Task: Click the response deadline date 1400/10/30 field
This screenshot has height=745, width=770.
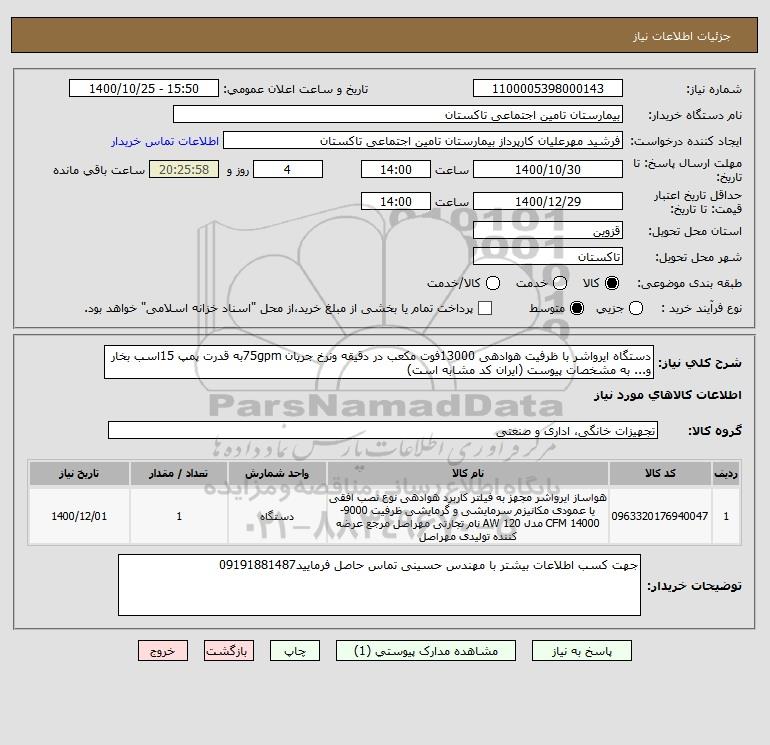Action: (x=548, y=169)
